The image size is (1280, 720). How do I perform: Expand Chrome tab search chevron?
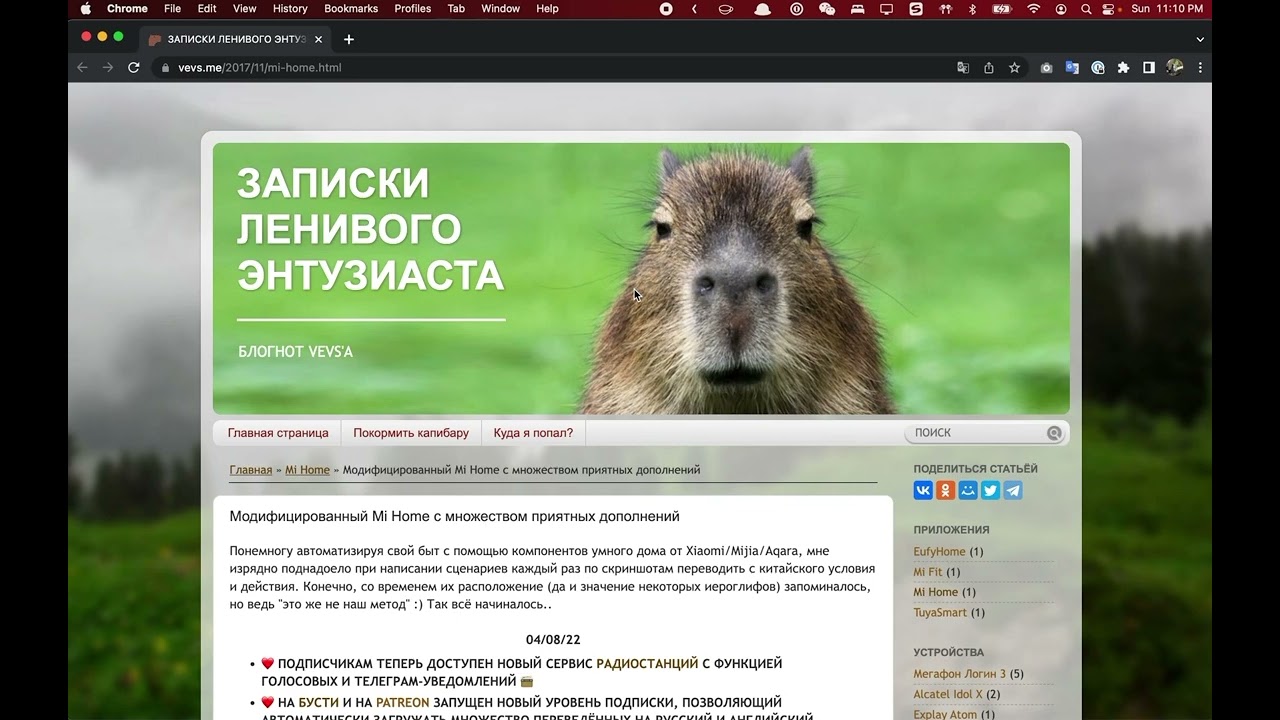[1200, 39]
